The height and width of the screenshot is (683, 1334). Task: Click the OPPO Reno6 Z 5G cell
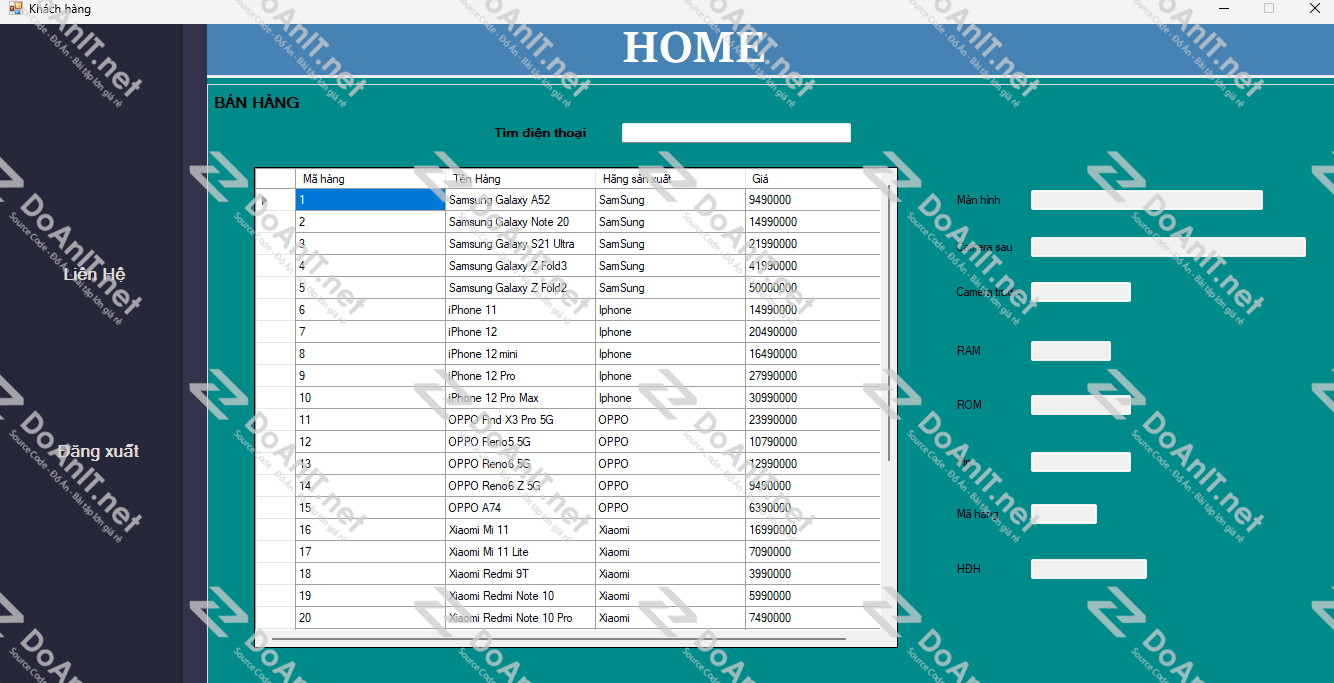click(x=520, y=486)
